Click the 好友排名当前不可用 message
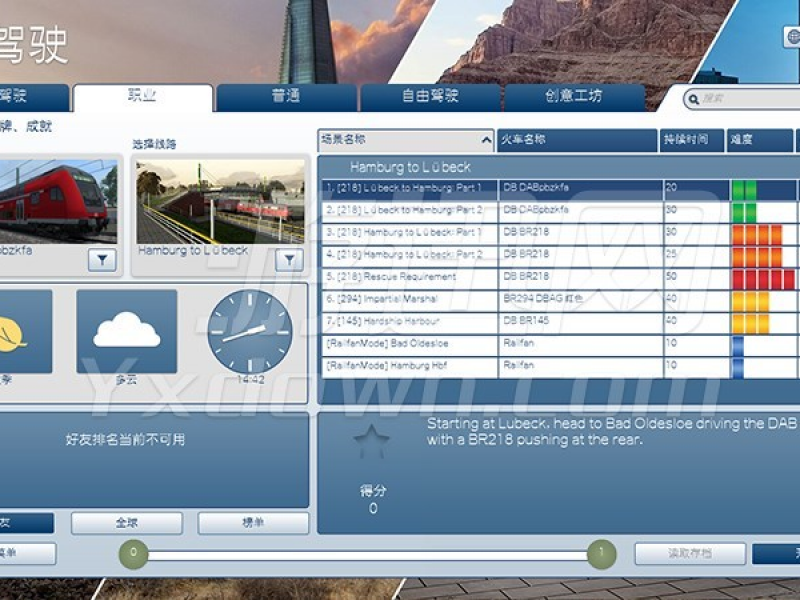This screenshot has width=800, height=600. 126,440
